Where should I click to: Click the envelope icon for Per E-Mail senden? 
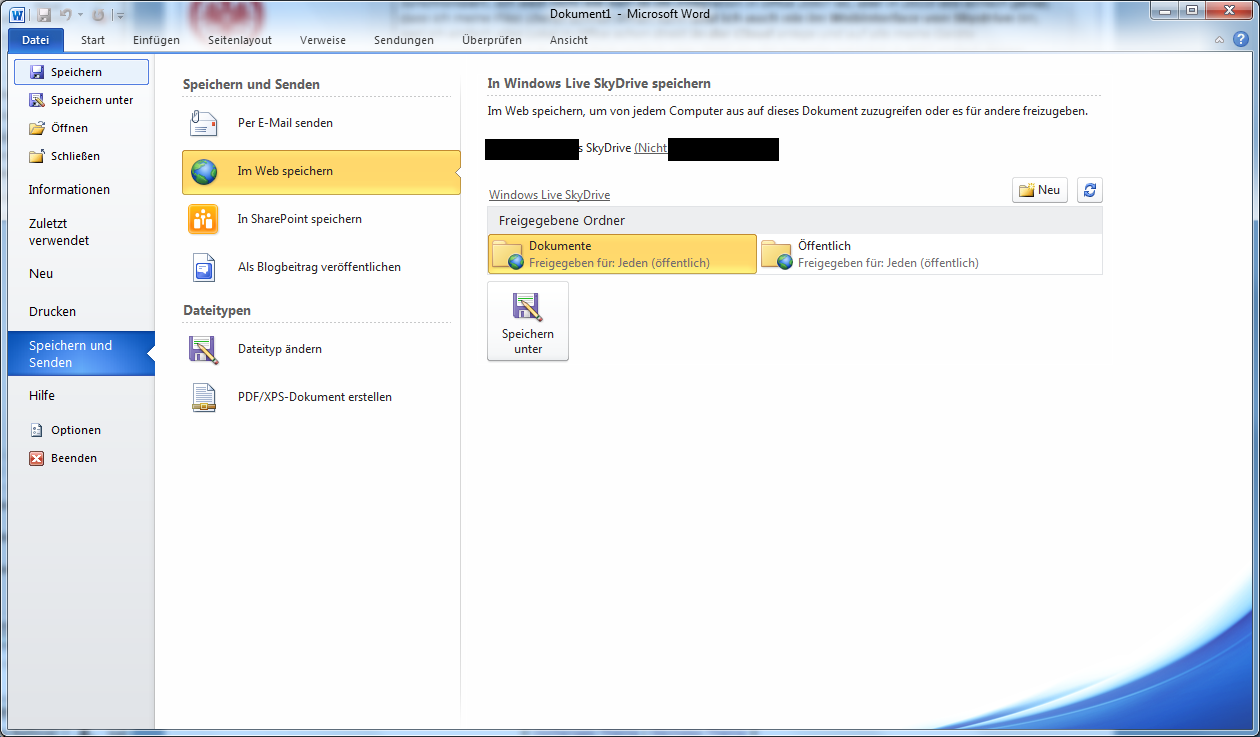coord(204,123)
